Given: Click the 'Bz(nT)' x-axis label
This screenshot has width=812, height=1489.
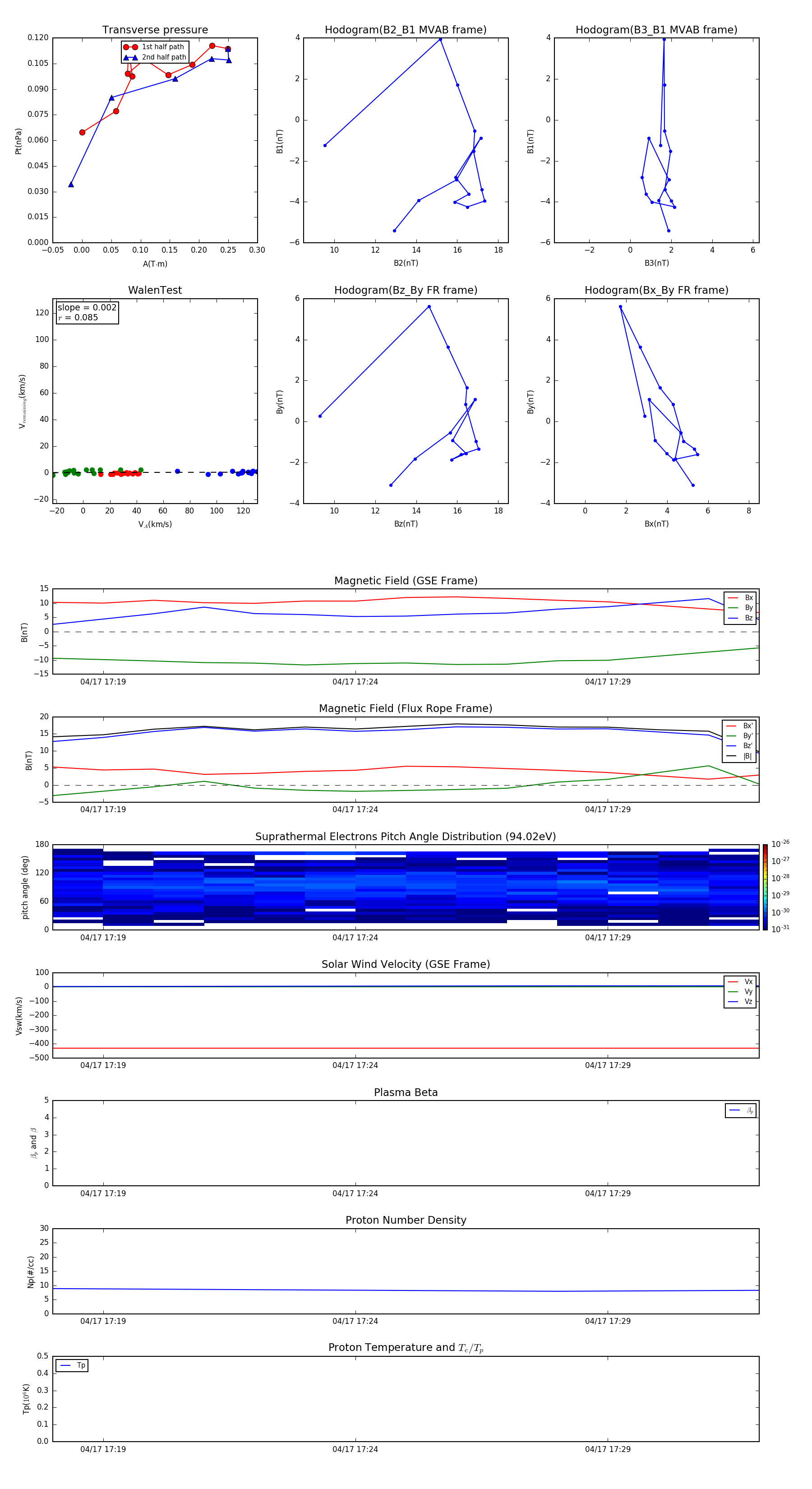Looking at the screenshot, I should 406,524.
